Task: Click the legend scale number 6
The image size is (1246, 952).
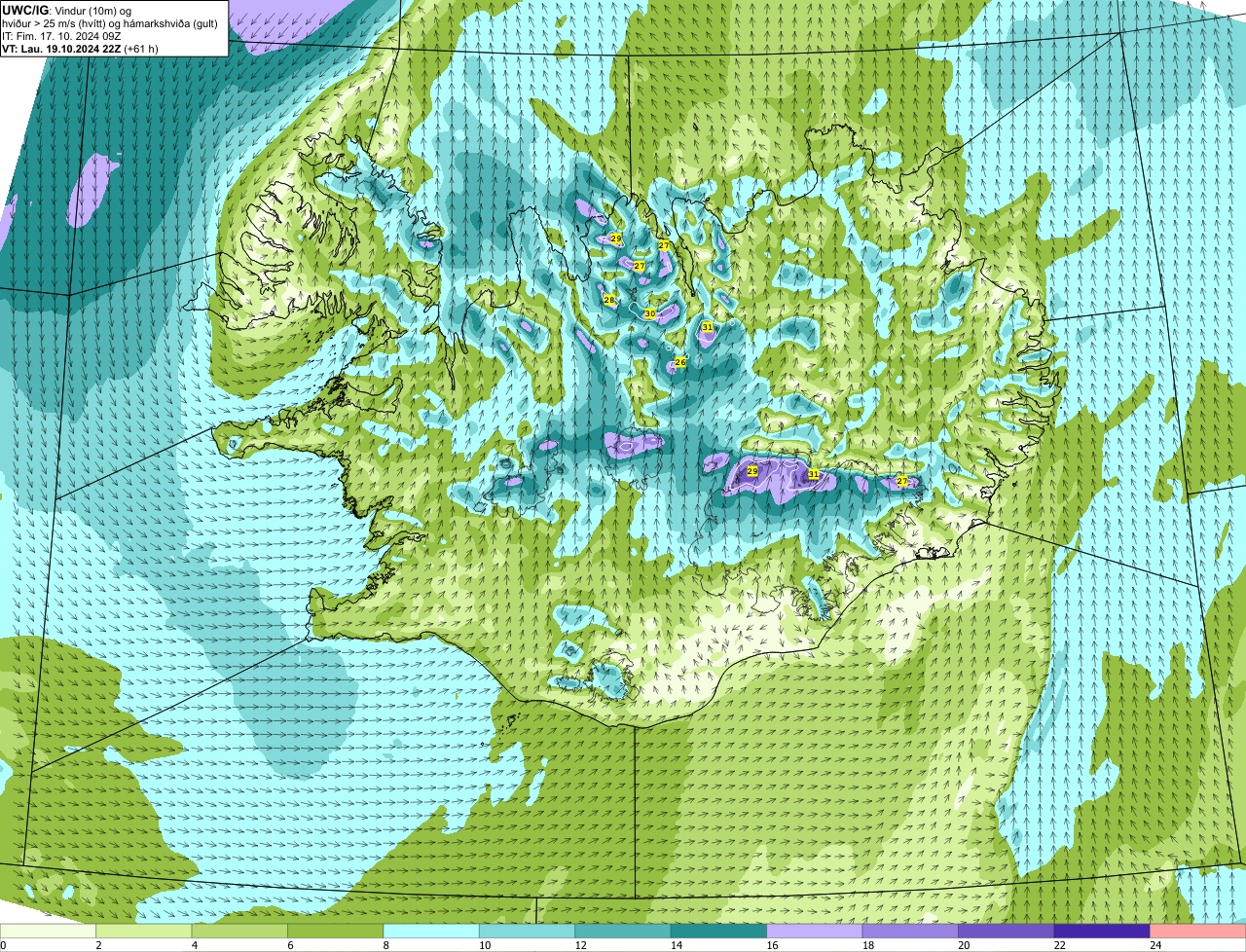Action: coord(288,944)
